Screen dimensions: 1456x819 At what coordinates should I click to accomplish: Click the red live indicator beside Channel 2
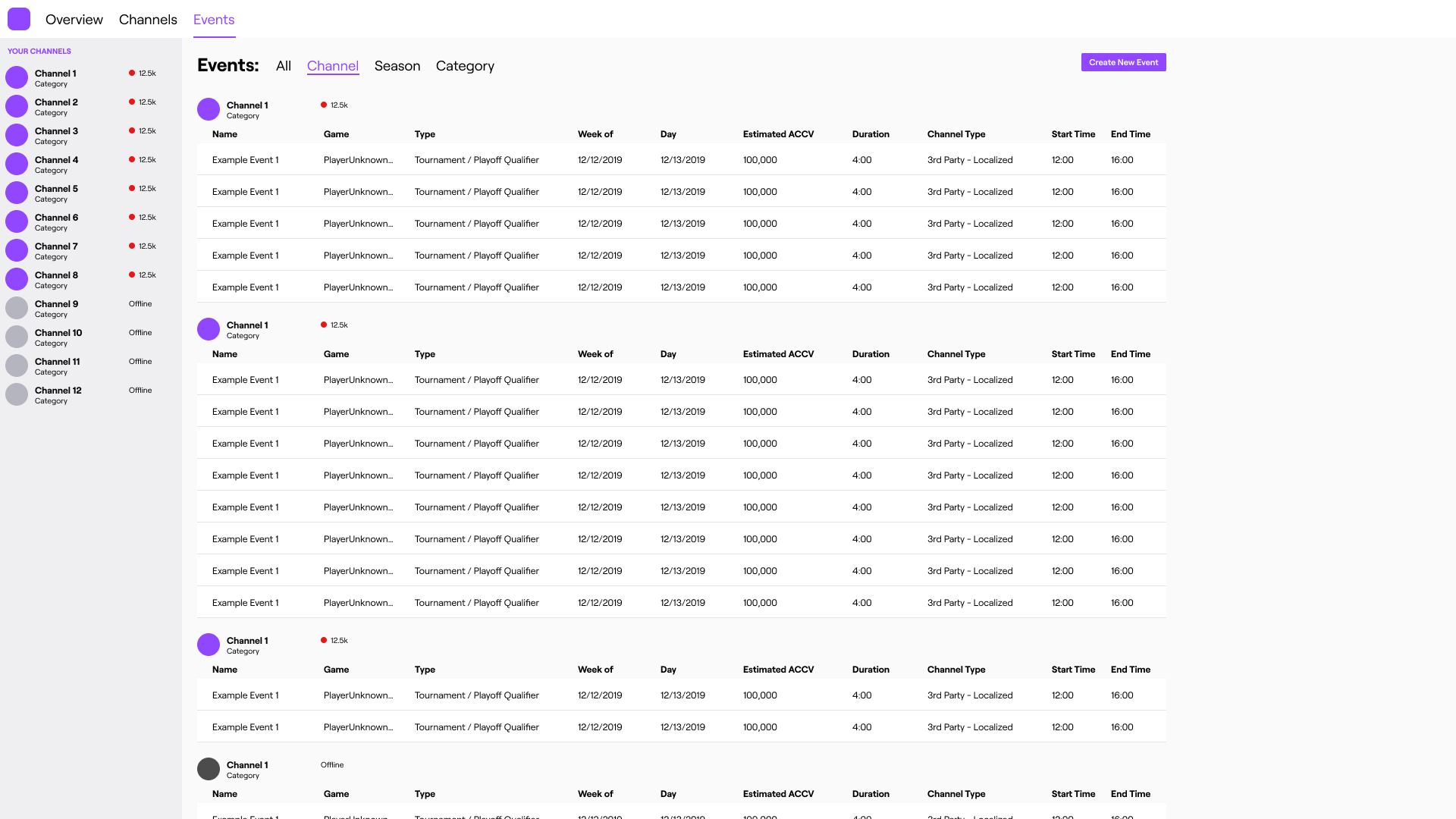coord(132,102)
